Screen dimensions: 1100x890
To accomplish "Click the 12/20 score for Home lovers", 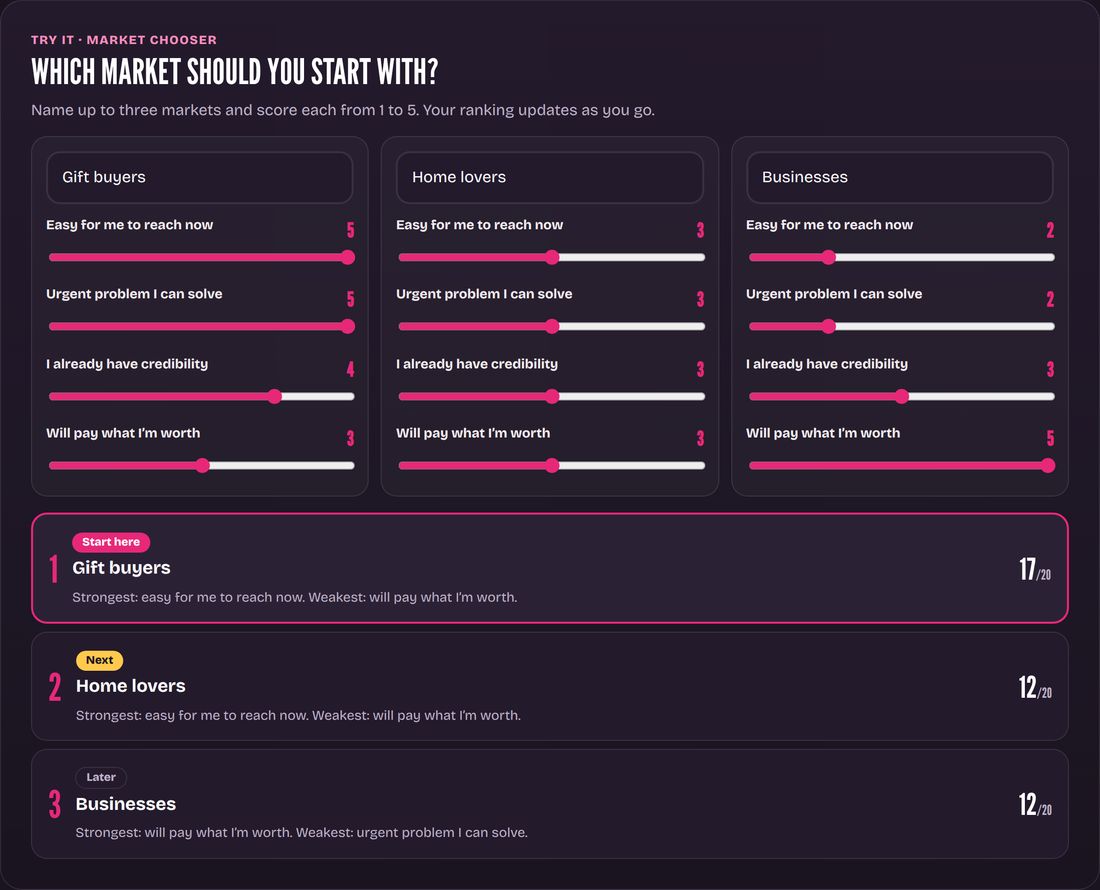I will click(x=1035, y=687).
